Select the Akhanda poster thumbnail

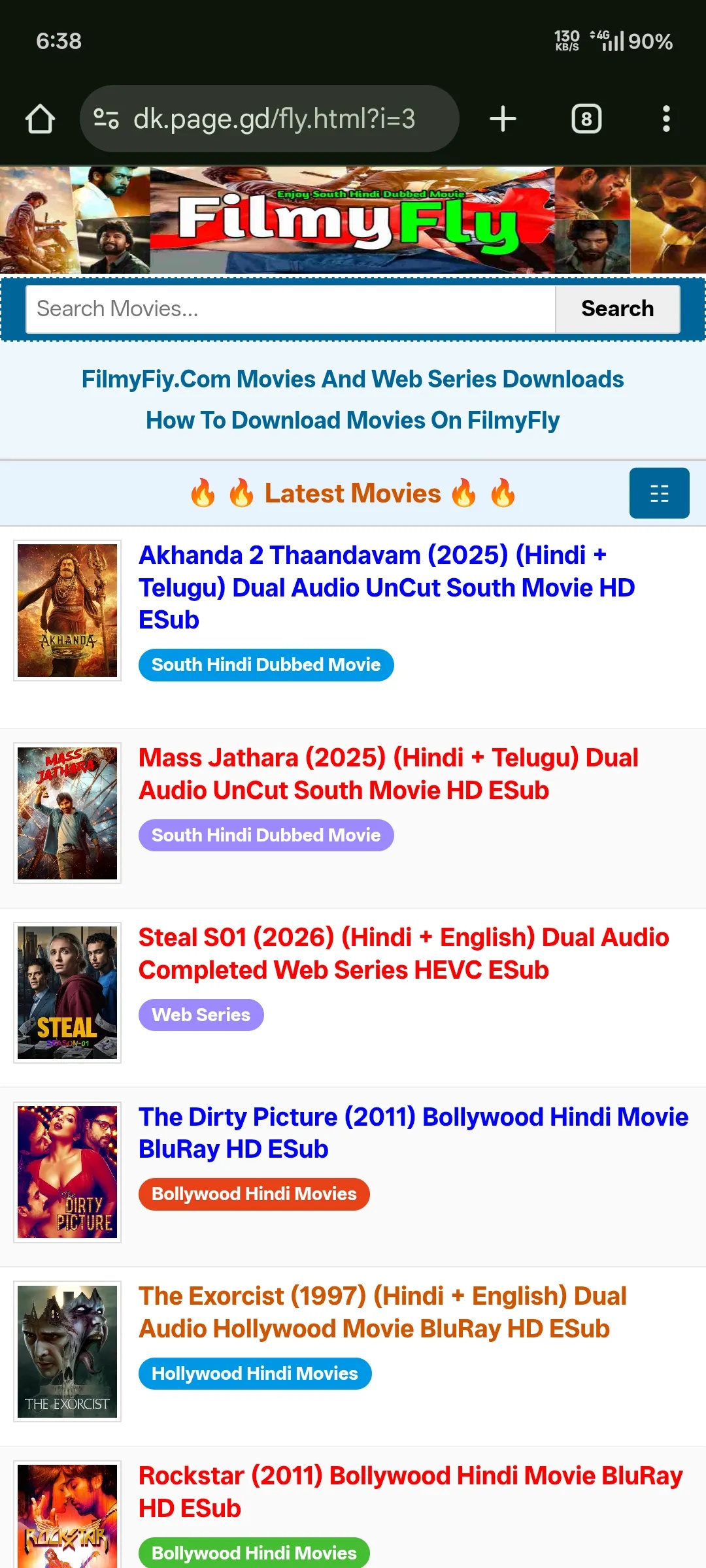(x=67, y=610)
